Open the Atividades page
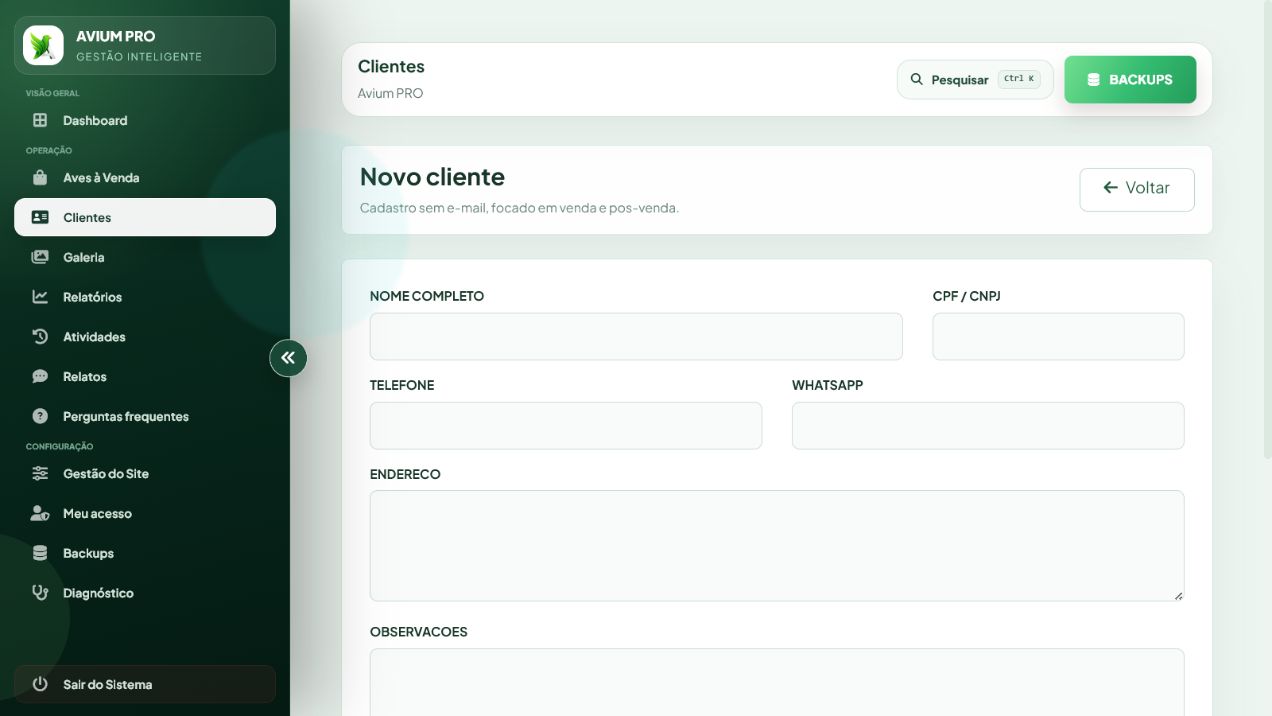The image size is (1272, 716). [x=145, y=337]
